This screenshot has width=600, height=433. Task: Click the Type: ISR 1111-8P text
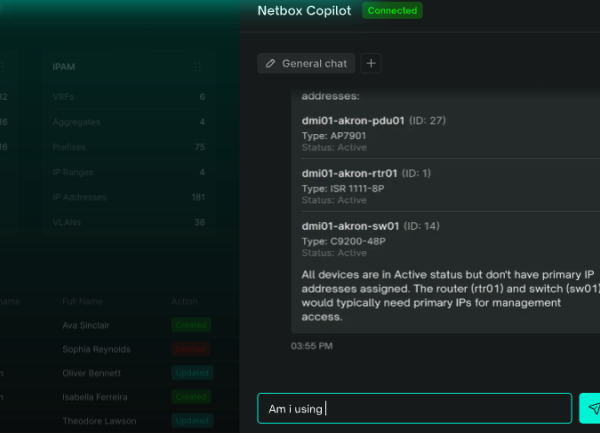343,189
